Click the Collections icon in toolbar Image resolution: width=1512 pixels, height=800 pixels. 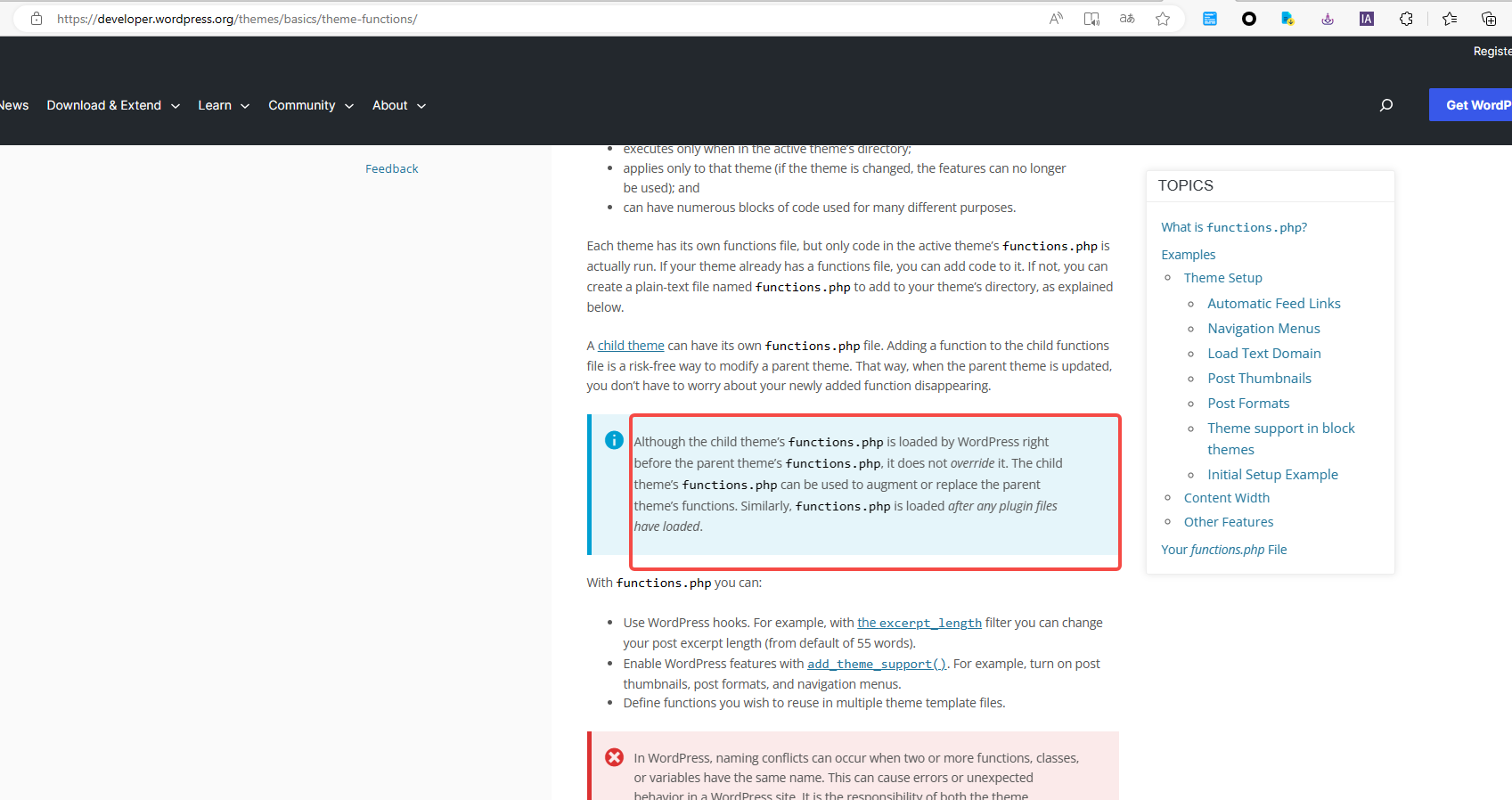pyautogui.click(x=1489, y=19)
